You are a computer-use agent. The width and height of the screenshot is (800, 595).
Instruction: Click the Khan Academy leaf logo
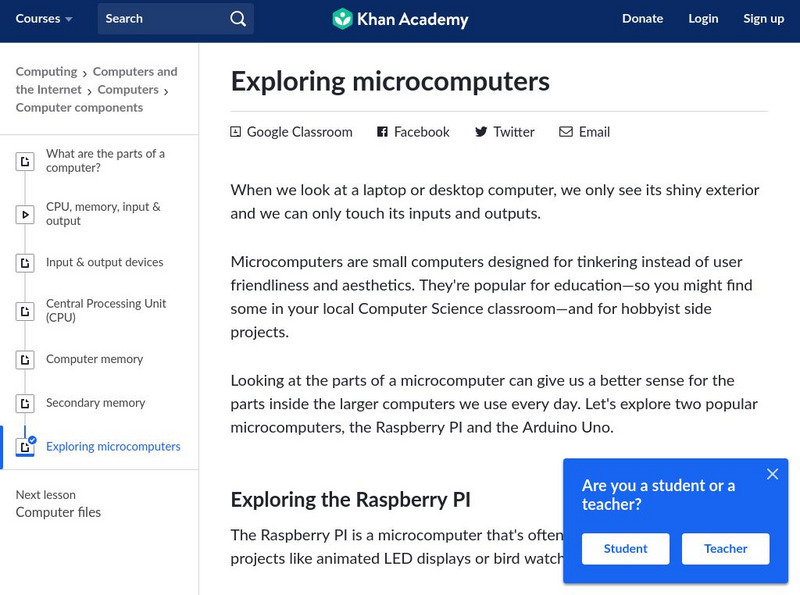(x=343, y=18)
